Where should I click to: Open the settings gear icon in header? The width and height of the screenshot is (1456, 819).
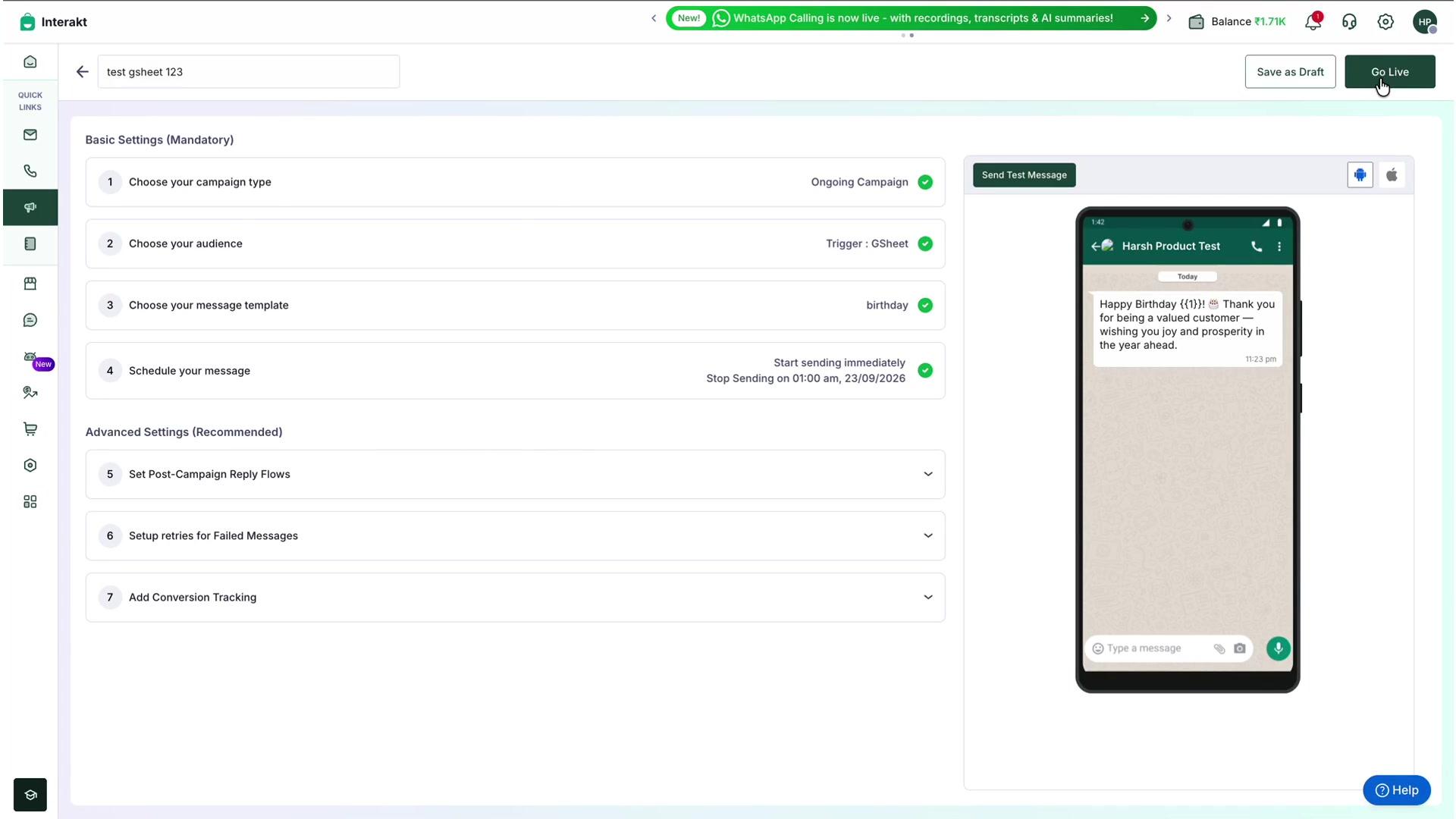pyautogui.click(x=1385, y=22)
